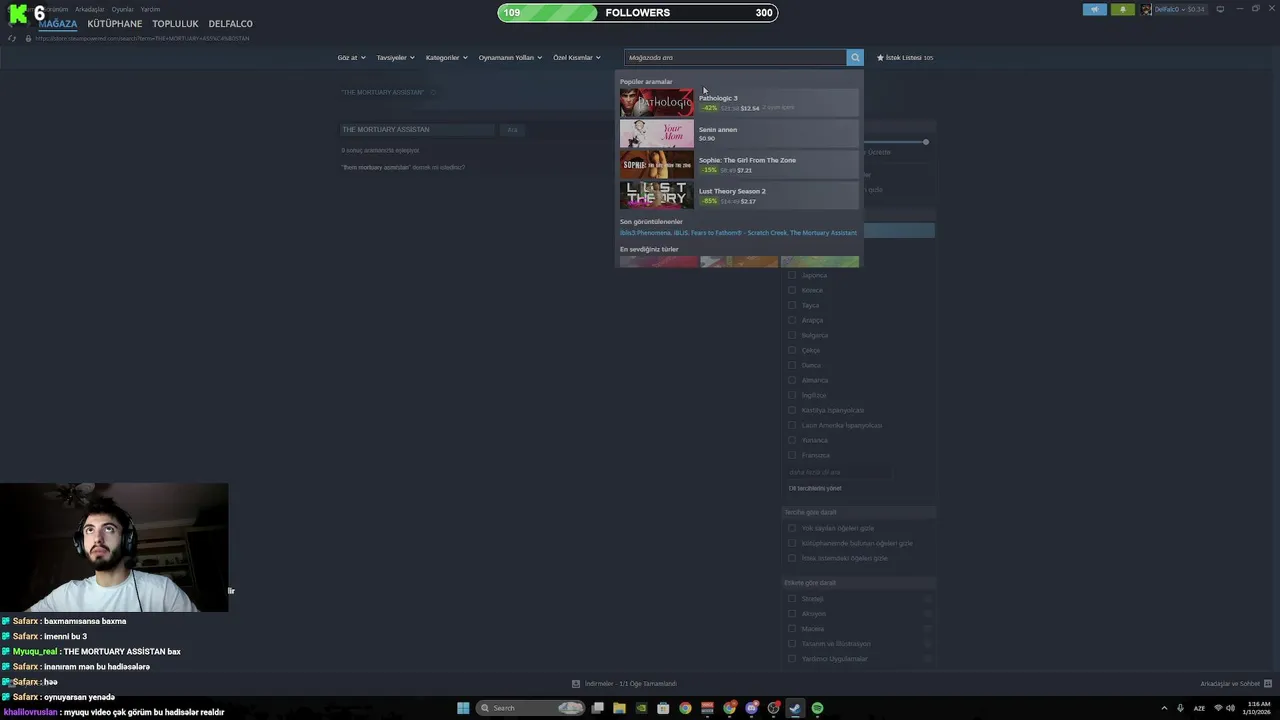The image size is (1280, 720).
Task: Click the Mağazada ara search field
Action: coord(735,58)
